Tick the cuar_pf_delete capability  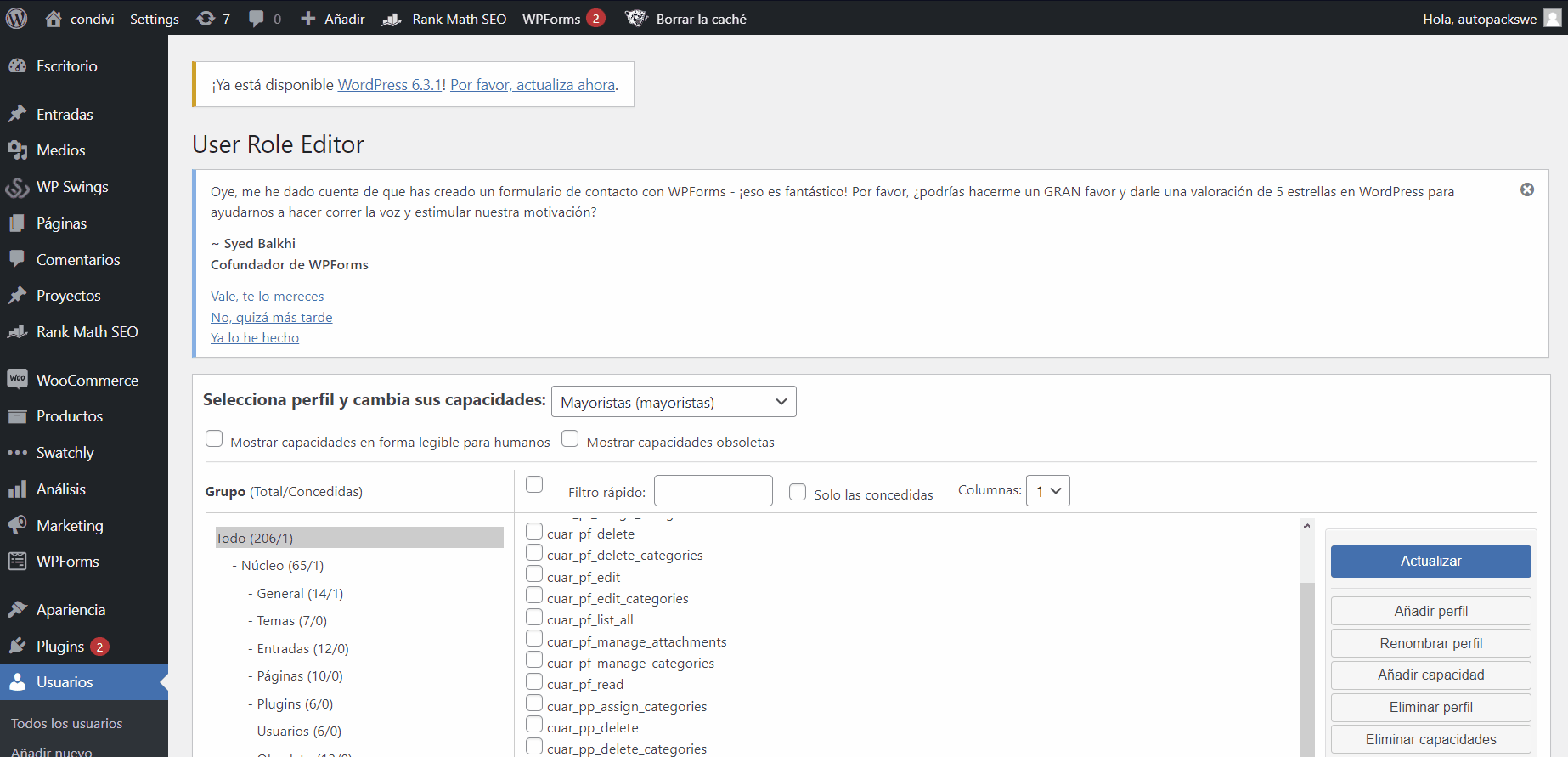click(534, 532)
